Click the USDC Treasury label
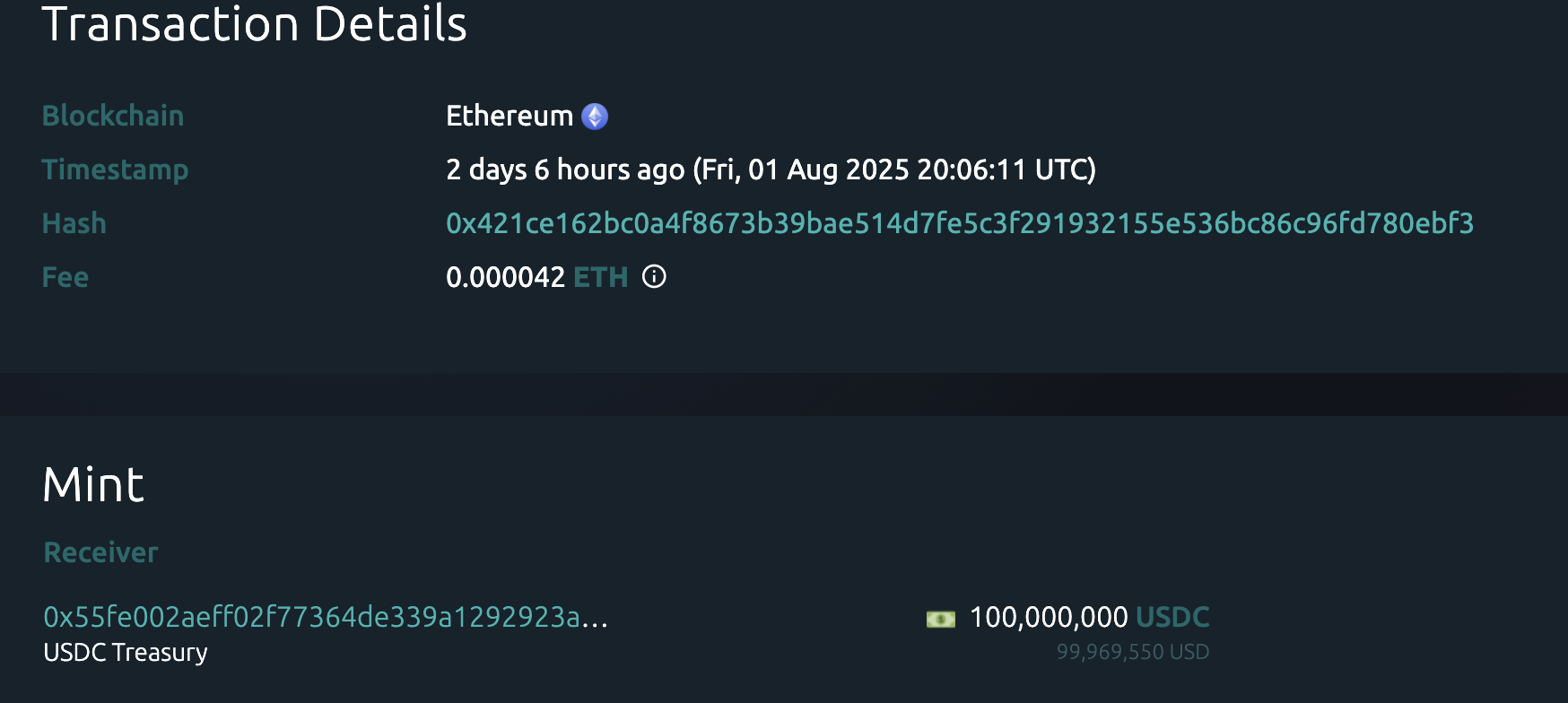The height and width of the screenshot is (703, 1568). click(x=126, y=653)
